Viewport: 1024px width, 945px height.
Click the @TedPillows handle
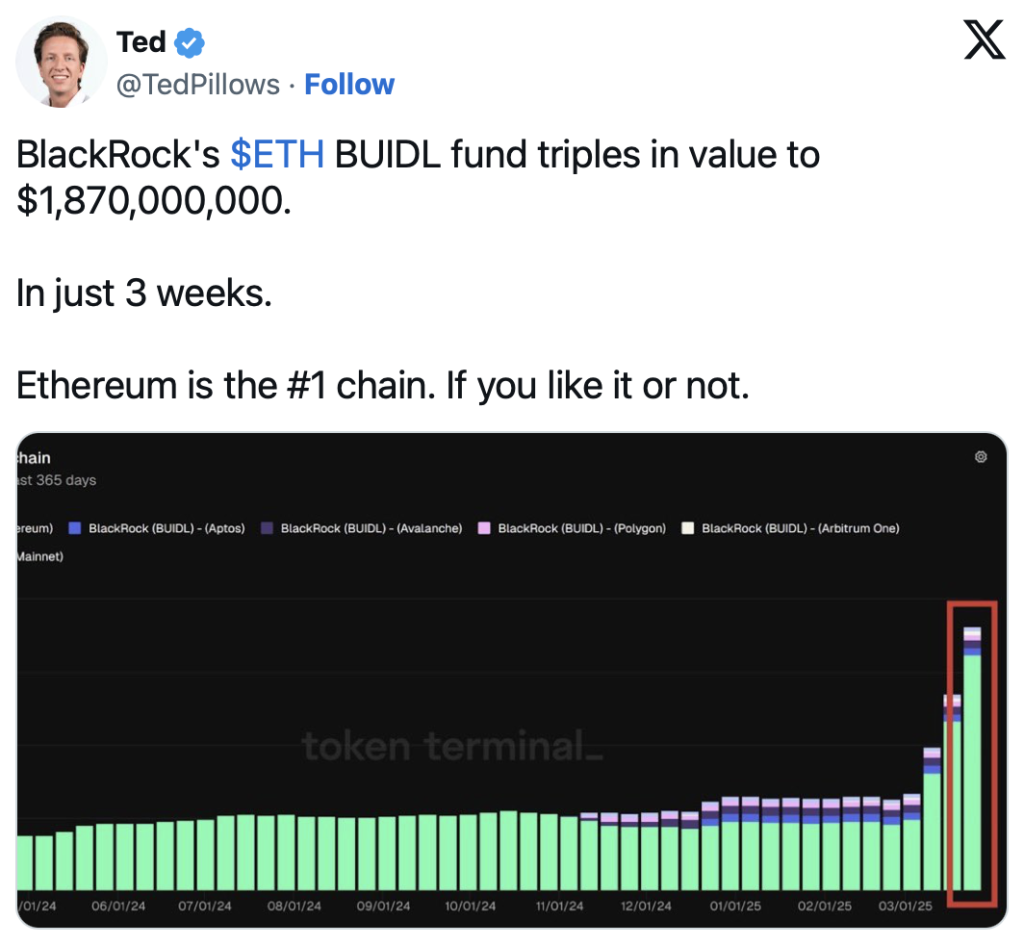pyautogui.click(x=198, y=85)
